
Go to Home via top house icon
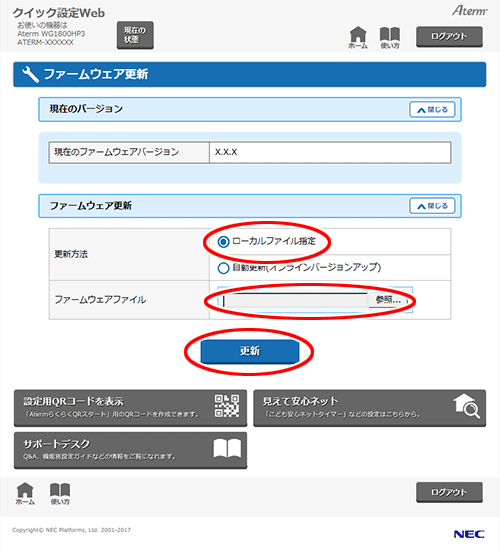coord(358,37)
